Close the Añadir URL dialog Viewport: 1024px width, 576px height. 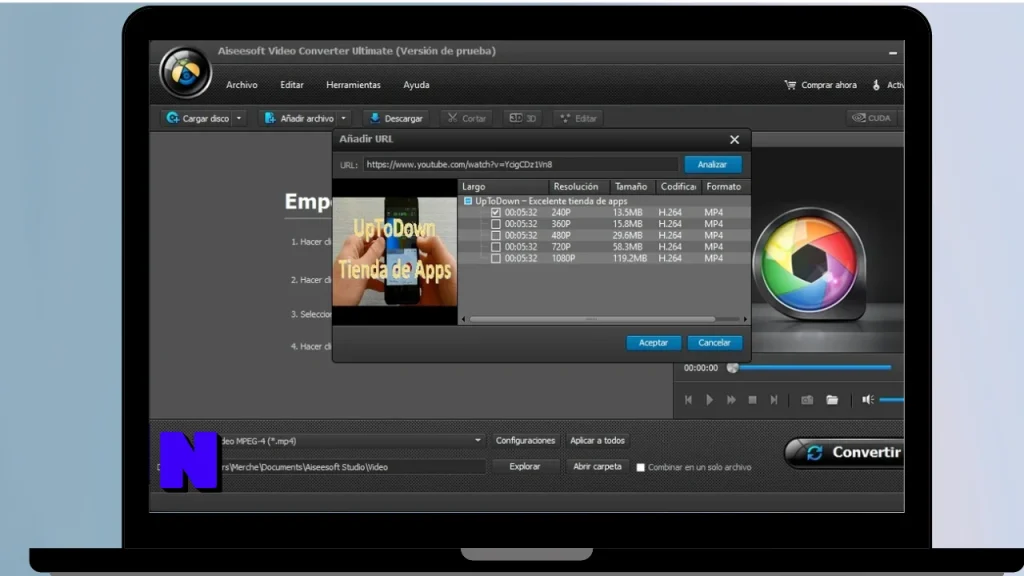(x=735, y=140)
